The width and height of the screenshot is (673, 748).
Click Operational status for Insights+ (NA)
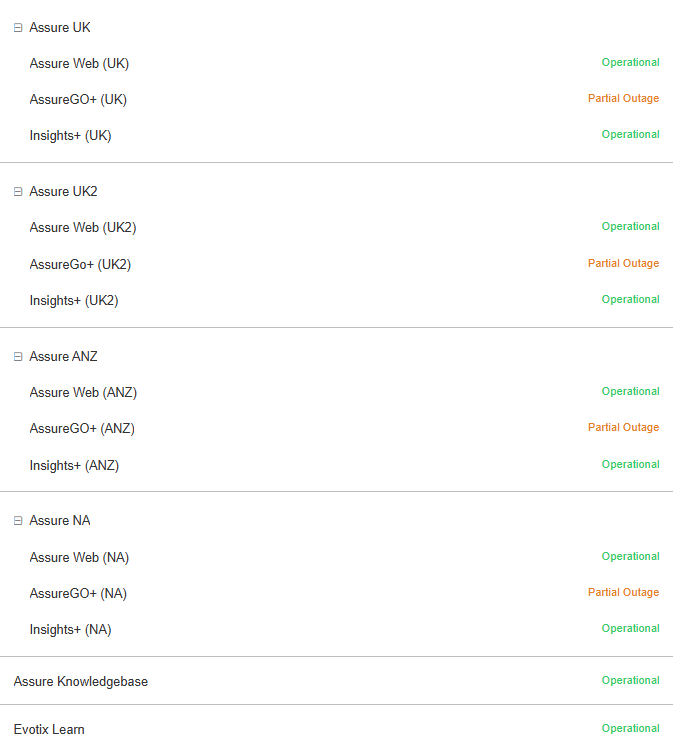(x=631, y=628)
